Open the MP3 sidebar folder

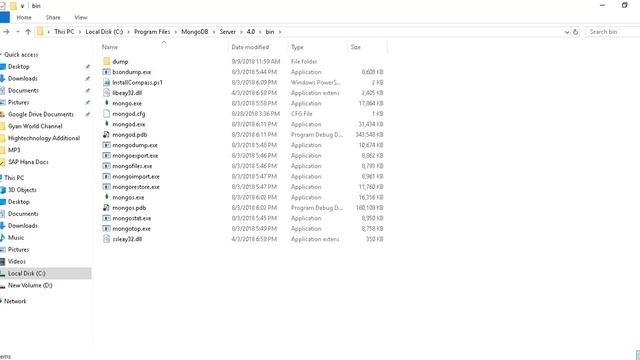(x=14, y=150)
